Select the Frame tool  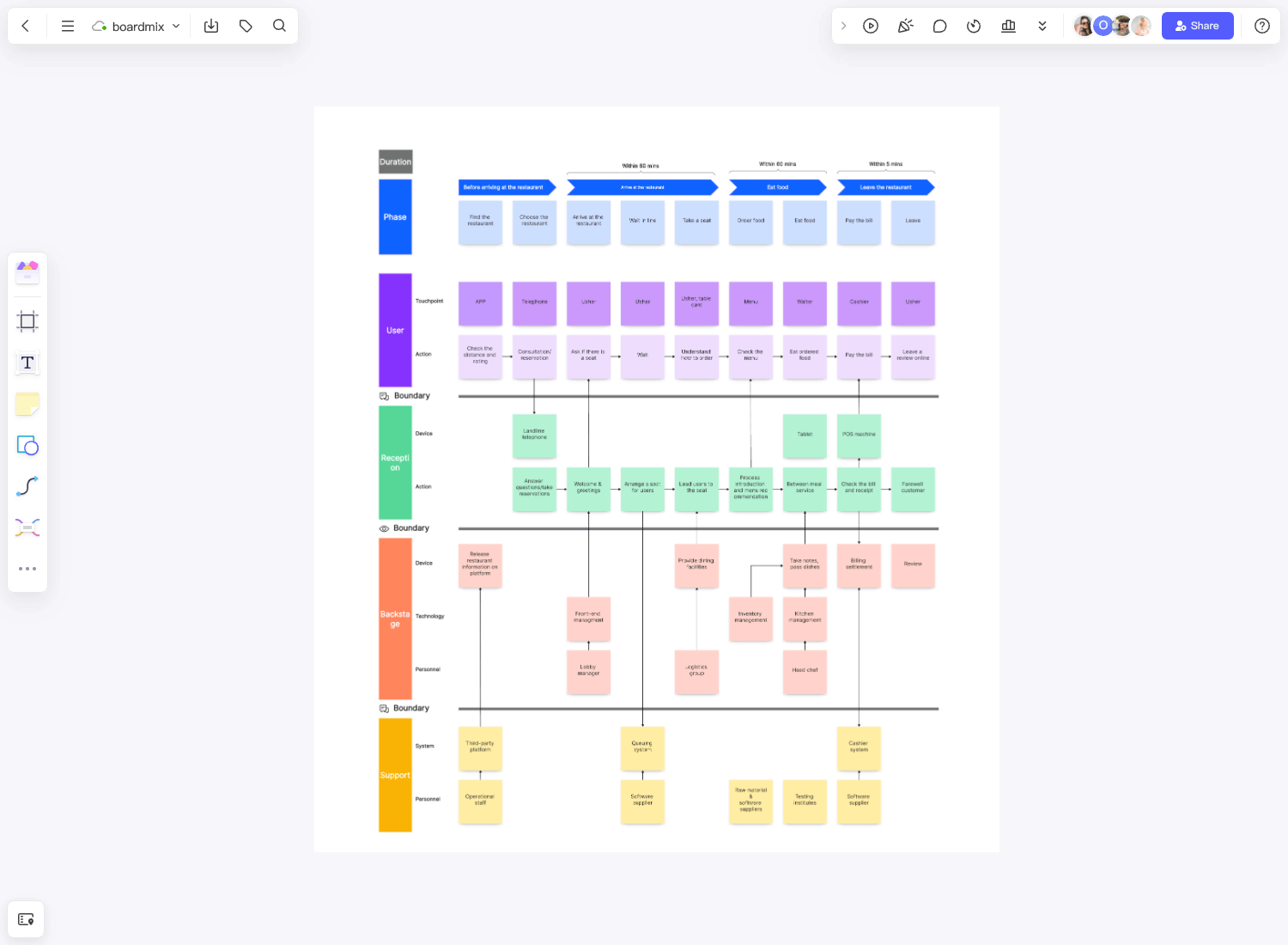pyautogui.click(x=27, y=321)
